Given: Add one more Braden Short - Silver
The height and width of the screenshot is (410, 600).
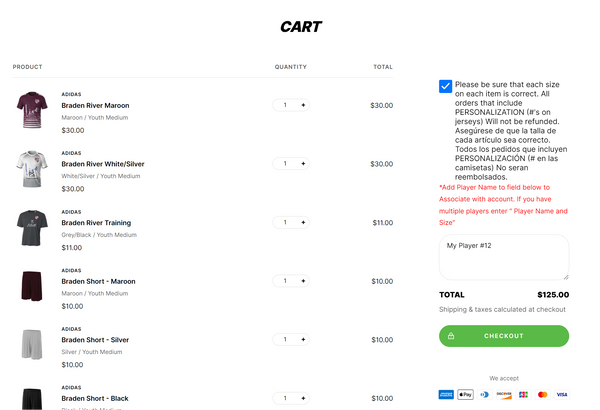Looking at the screenshot, I should pos(303,340).
